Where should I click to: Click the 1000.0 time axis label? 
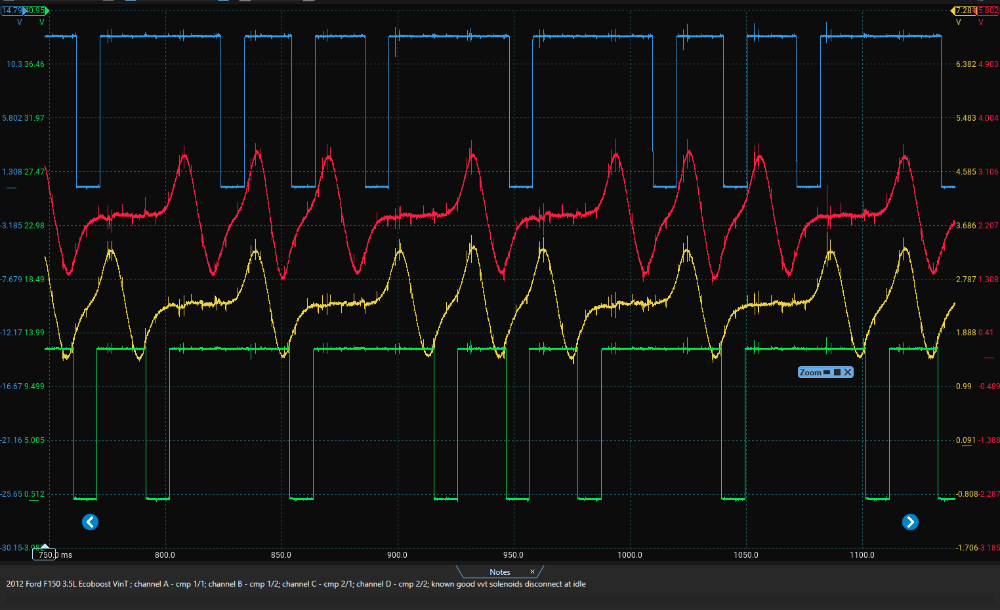point(629,554)
